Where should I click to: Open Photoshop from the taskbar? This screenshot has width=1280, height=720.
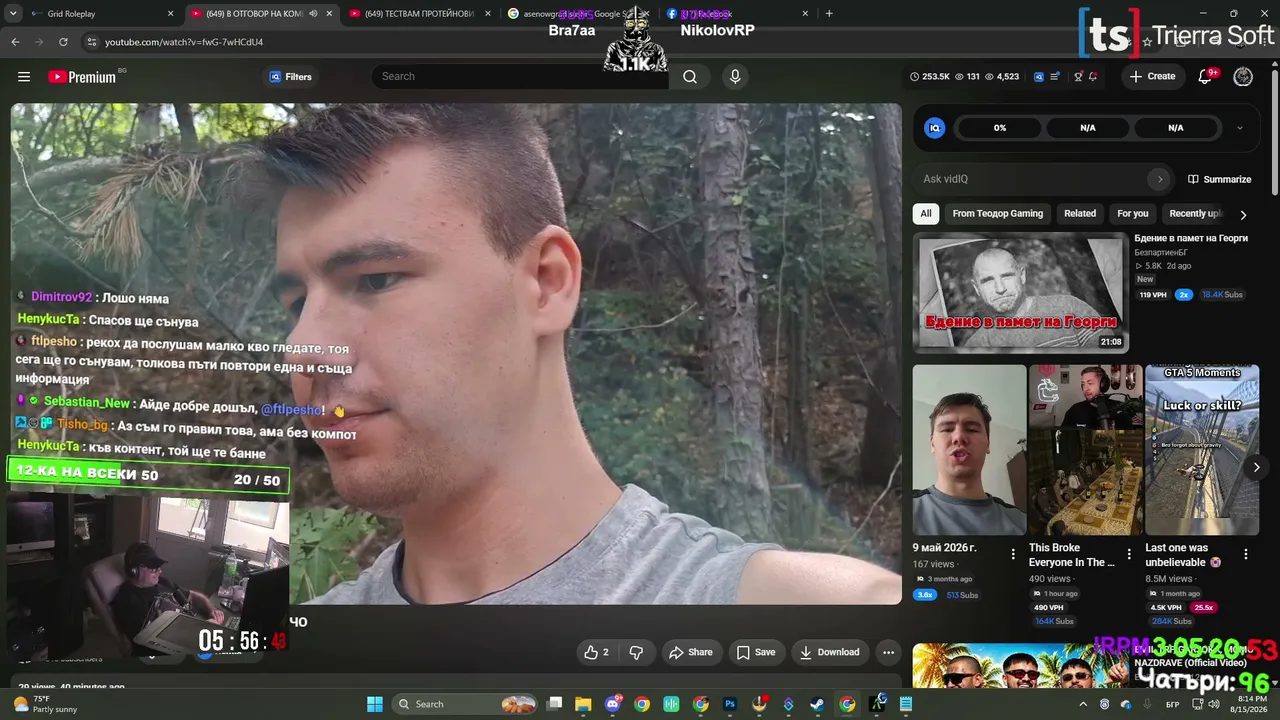pos(730,704)
